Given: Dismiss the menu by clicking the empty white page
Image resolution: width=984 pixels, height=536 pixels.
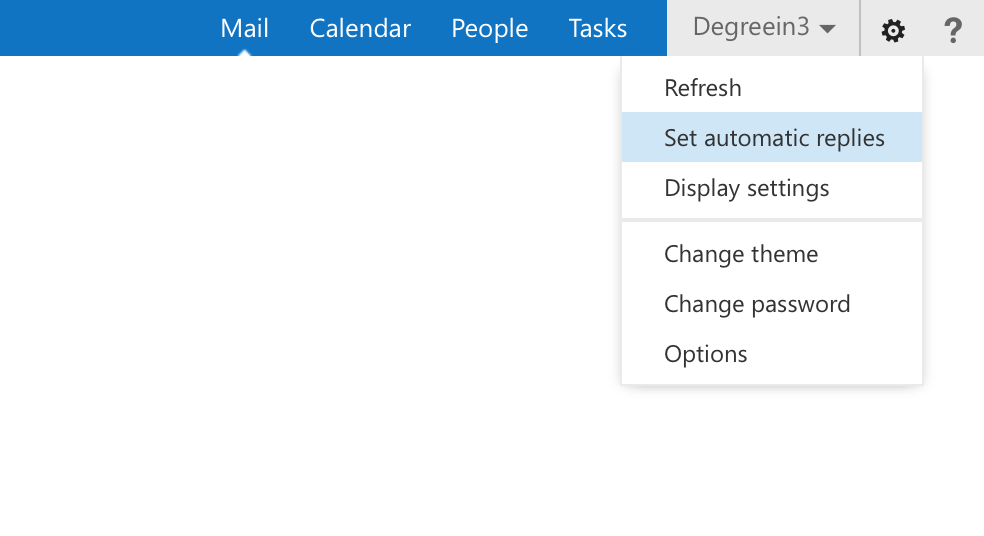Looking at the screenshot, I should 301,282.
